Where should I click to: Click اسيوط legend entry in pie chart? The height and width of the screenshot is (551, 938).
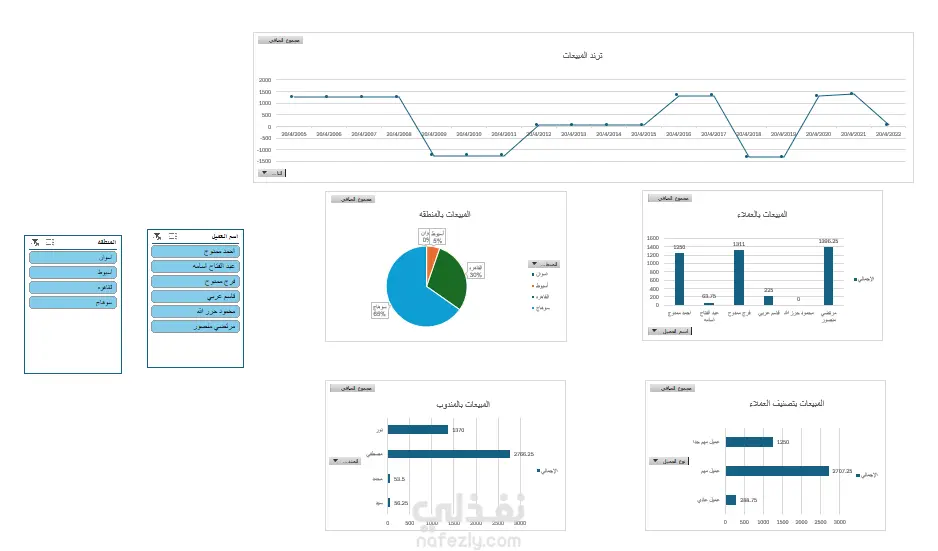[540, 285]
